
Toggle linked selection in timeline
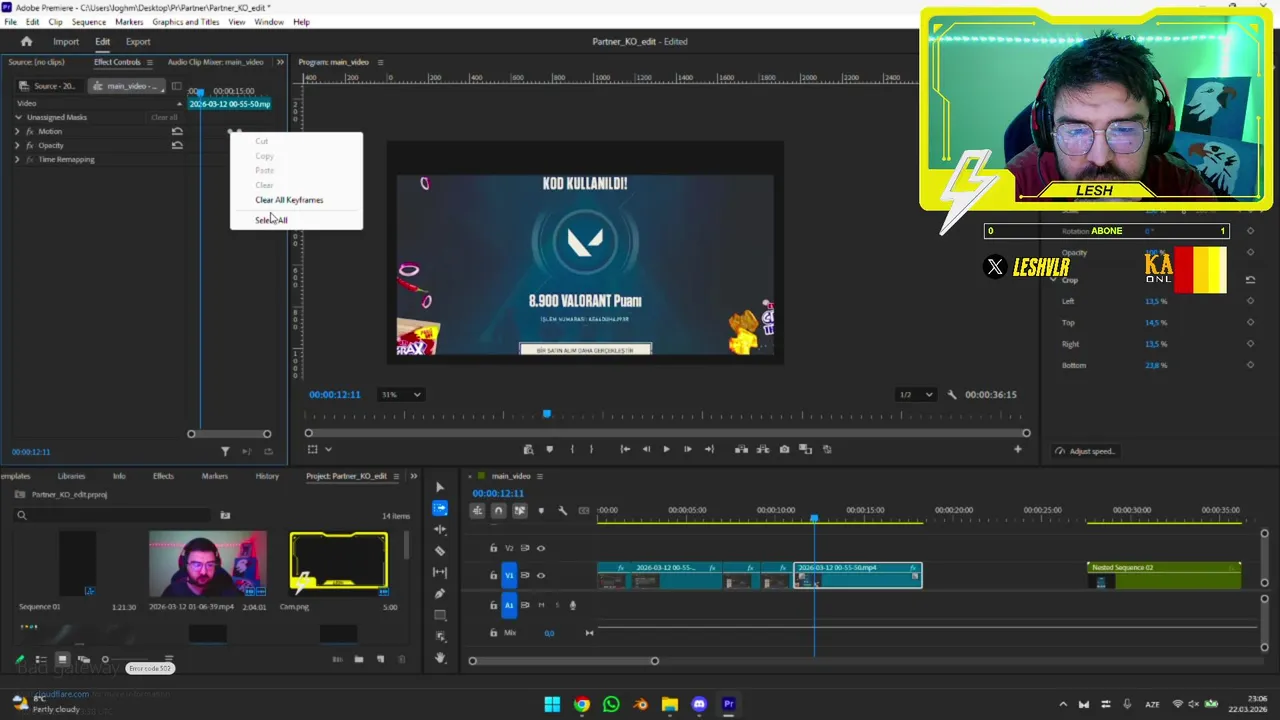[x=520, y=511]
